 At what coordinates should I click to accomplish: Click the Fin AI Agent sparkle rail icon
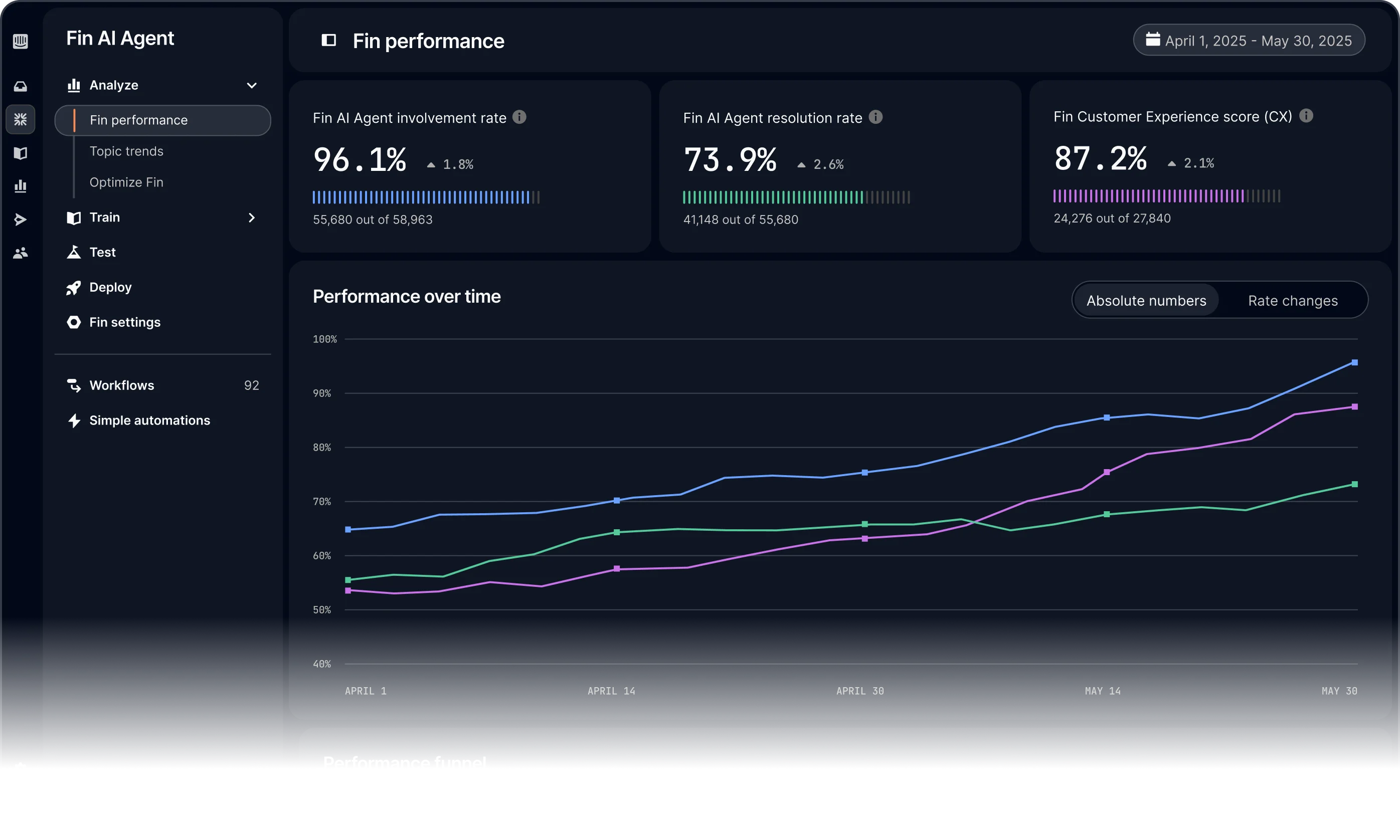[x=21, y=119]
